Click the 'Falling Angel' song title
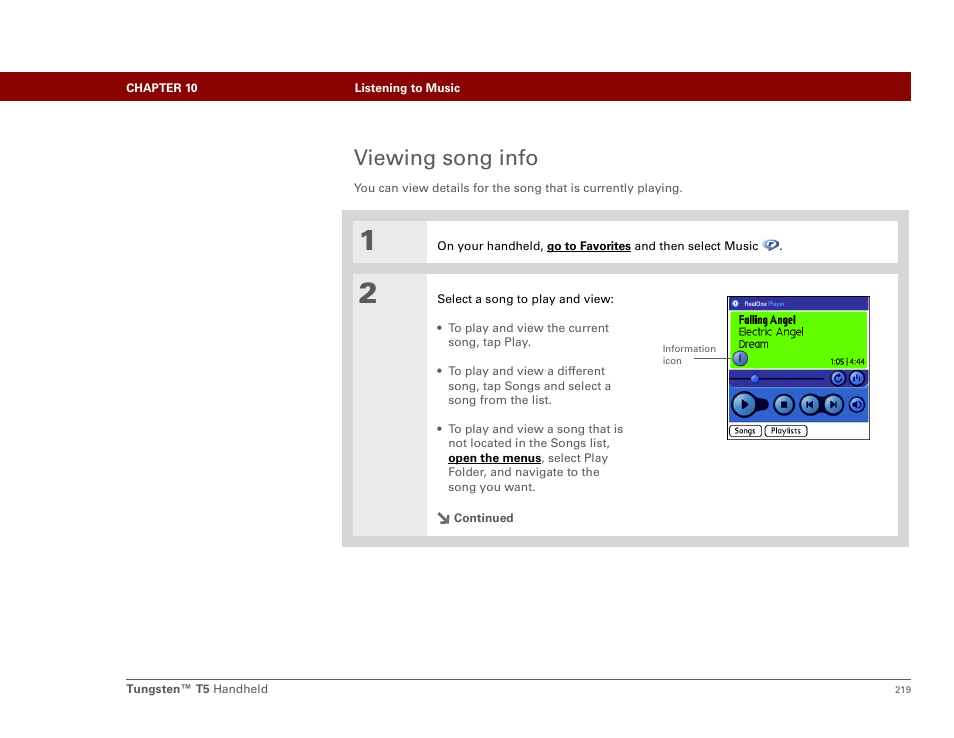The width and height of the screenshot is (954, 738). click(767, 320)
